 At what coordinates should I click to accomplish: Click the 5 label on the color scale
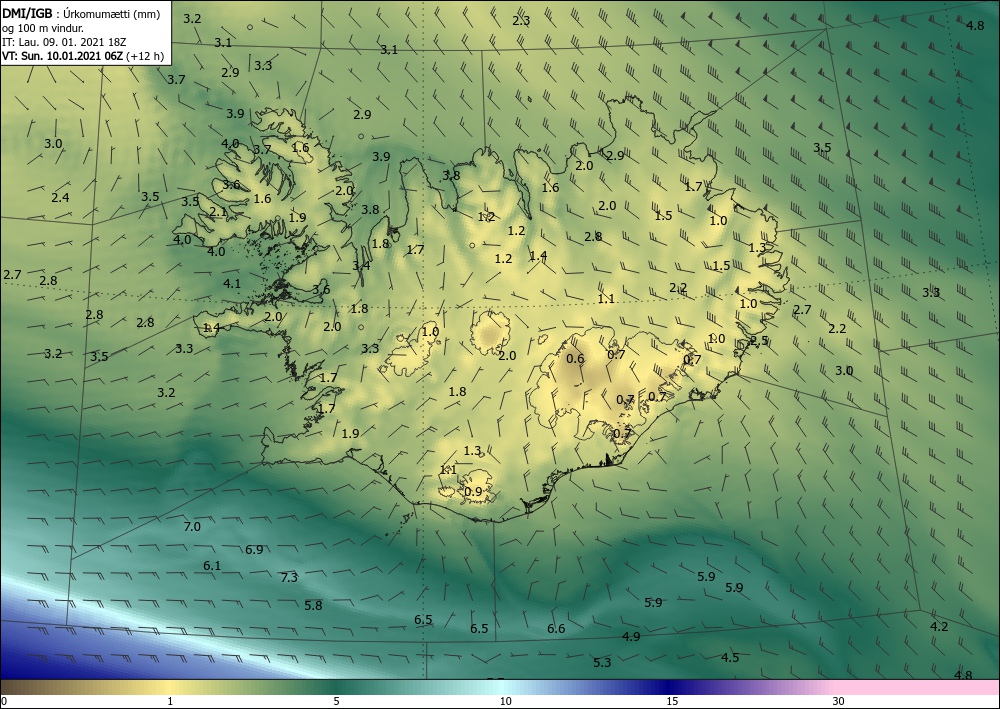(x=336, y=701)
